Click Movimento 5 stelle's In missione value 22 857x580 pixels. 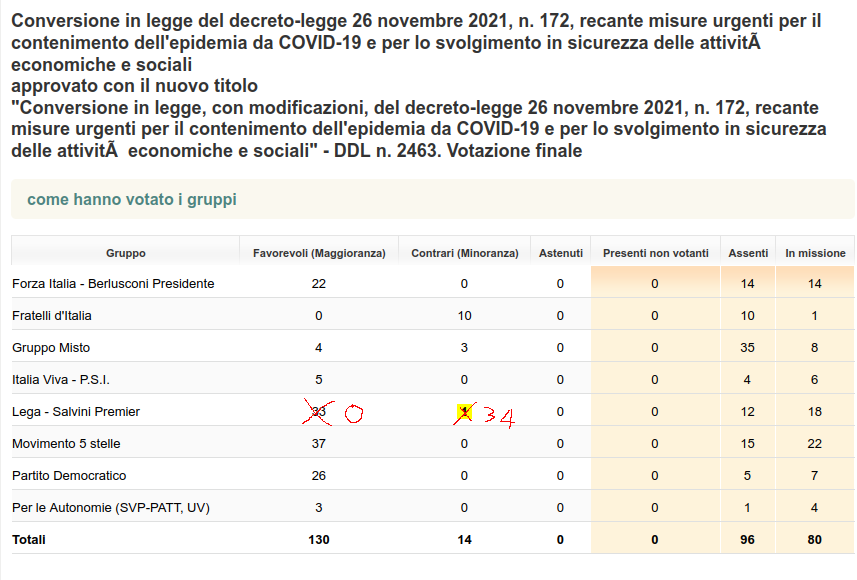[x=814, y=443]
